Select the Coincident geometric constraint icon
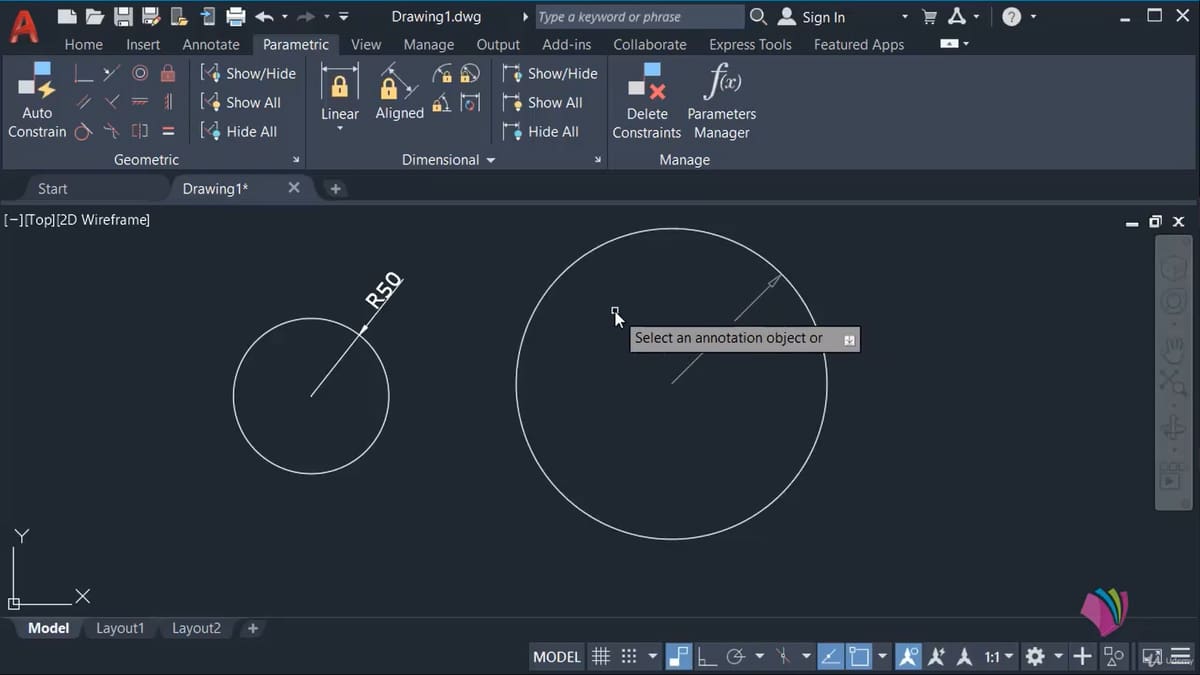 [84, 73]
